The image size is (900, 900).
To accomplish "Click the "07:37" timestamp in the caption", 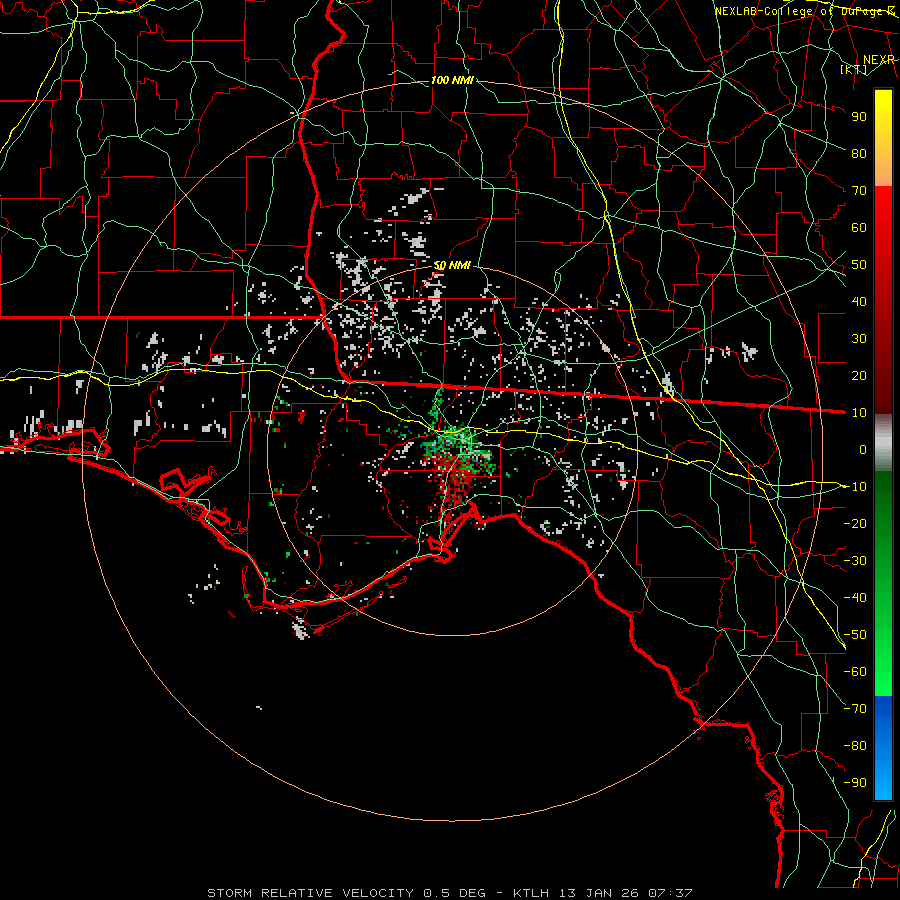I will point(670,893).
